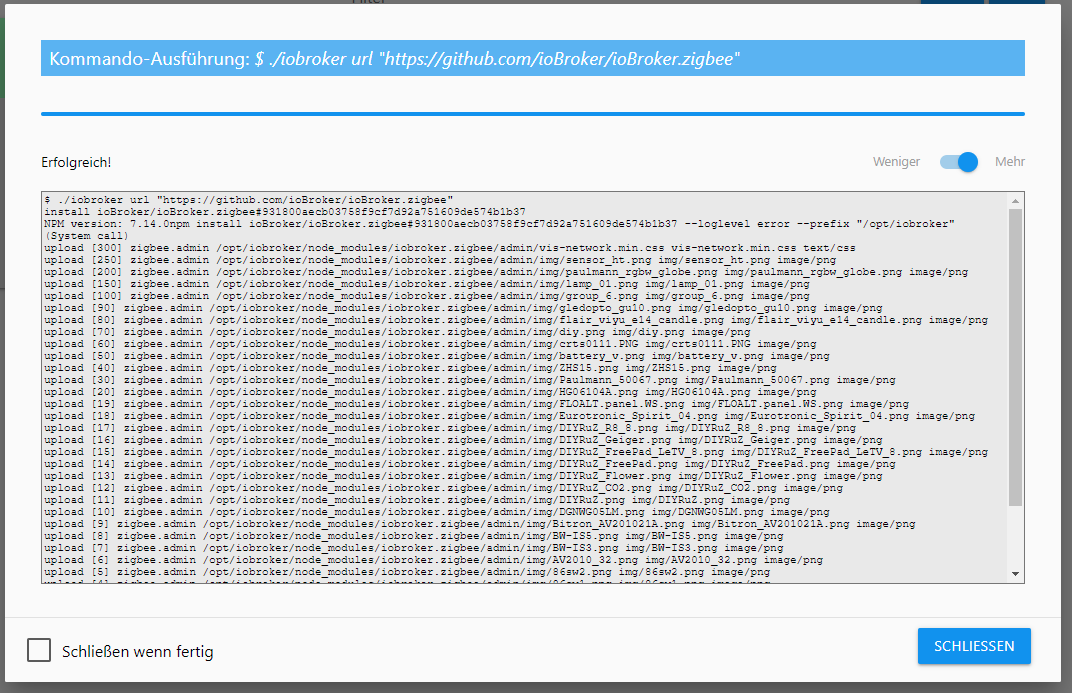This screenshot has height=693, width=1072.
Task: Click the upload [6] AV2010_32.png line
Action: point(433,559)
